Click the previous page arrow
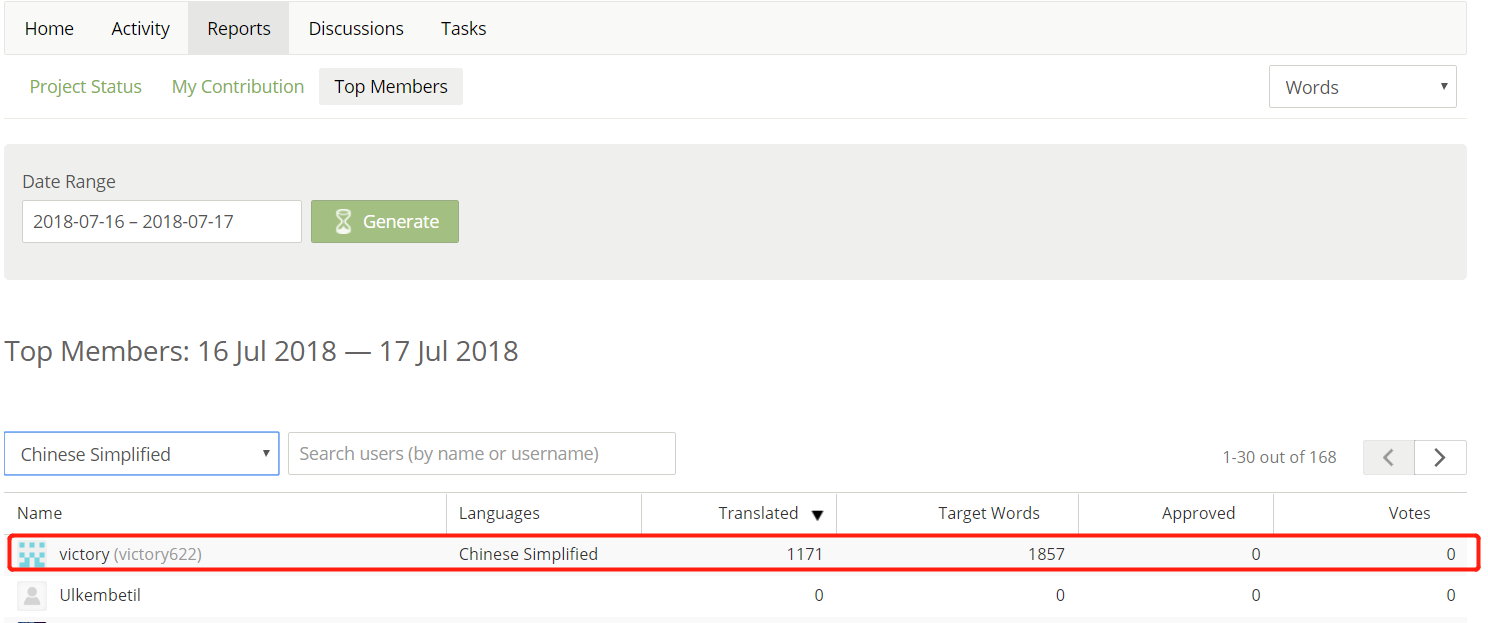The width and height of the screenshot is (1488, 623). pyautogui.click(x=1388, y=457)
